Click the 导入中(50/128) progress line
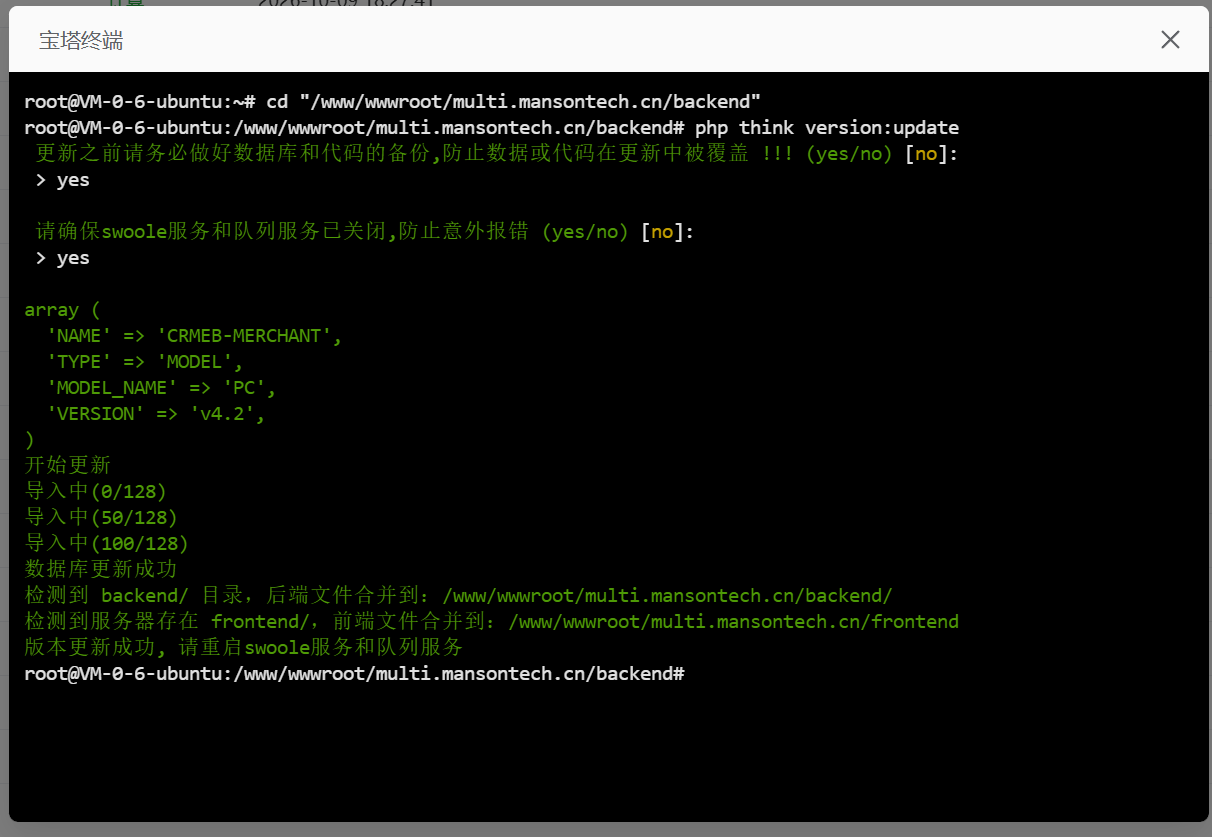This screenshot has height=837, width=1212. (101, 518)
